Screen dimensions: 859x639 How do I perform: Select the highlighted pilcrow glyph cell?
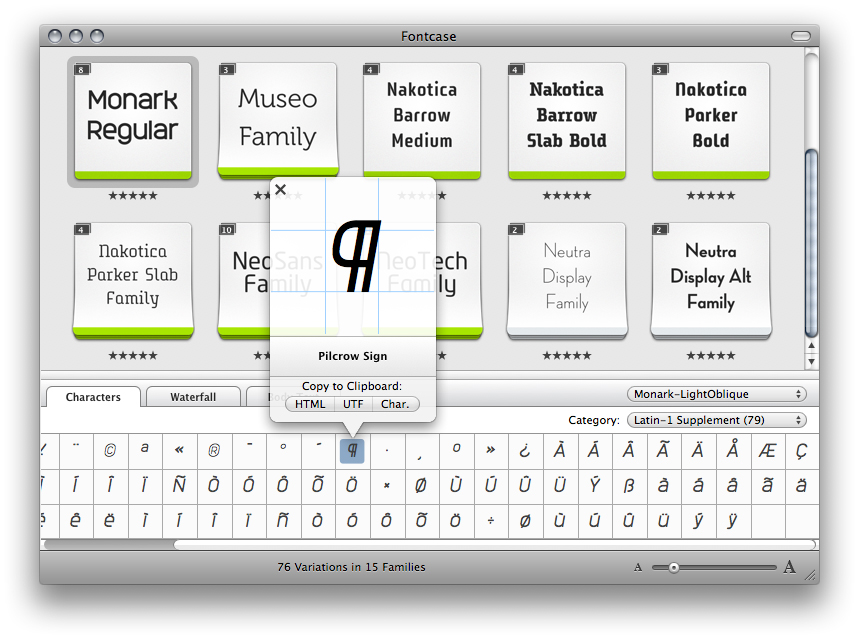(x=352, y=450)
